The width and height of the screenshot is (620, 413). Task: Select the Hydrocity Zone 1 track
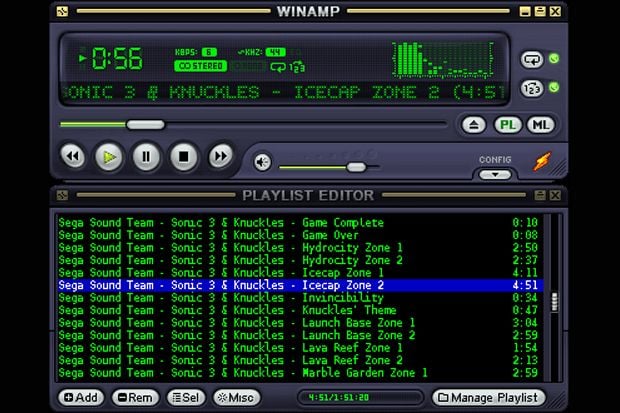click(x=301, y=248)
